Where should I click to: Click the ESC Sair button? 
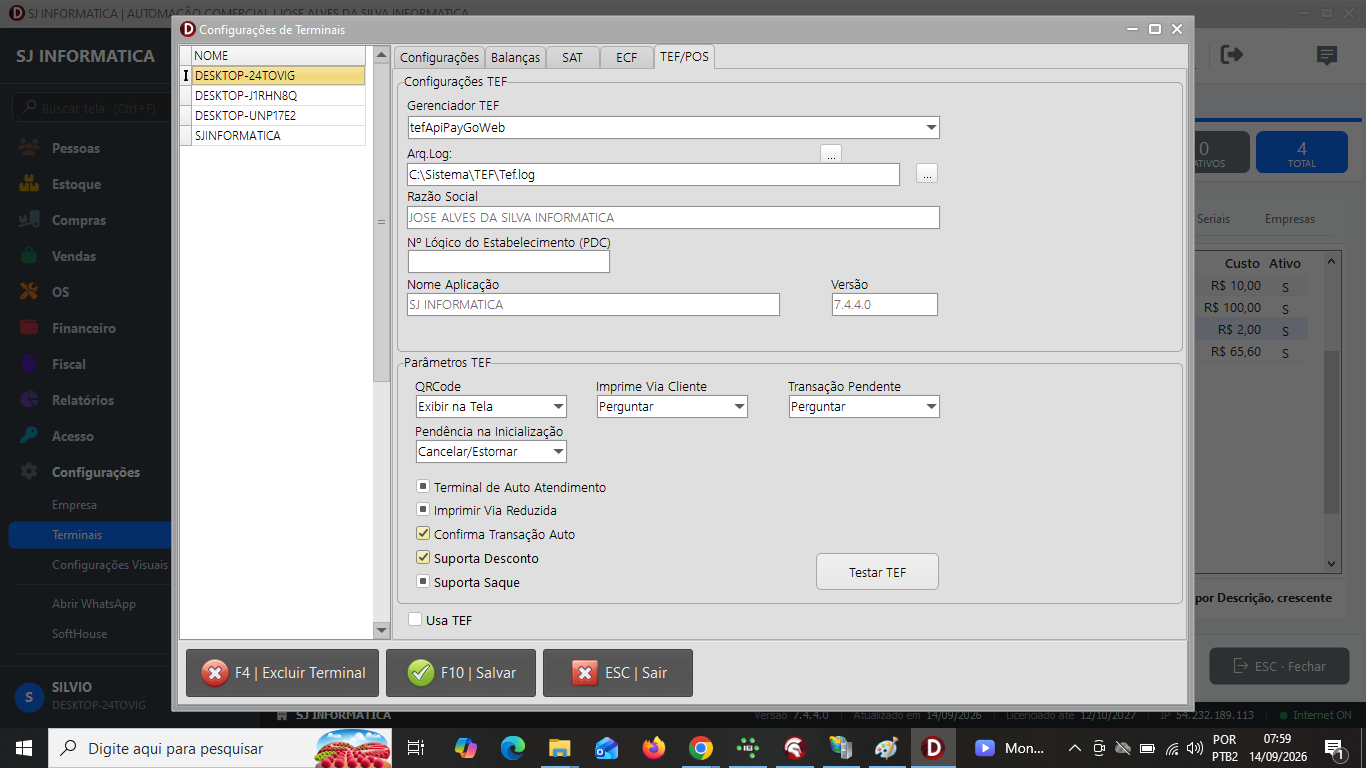[618, 673]
